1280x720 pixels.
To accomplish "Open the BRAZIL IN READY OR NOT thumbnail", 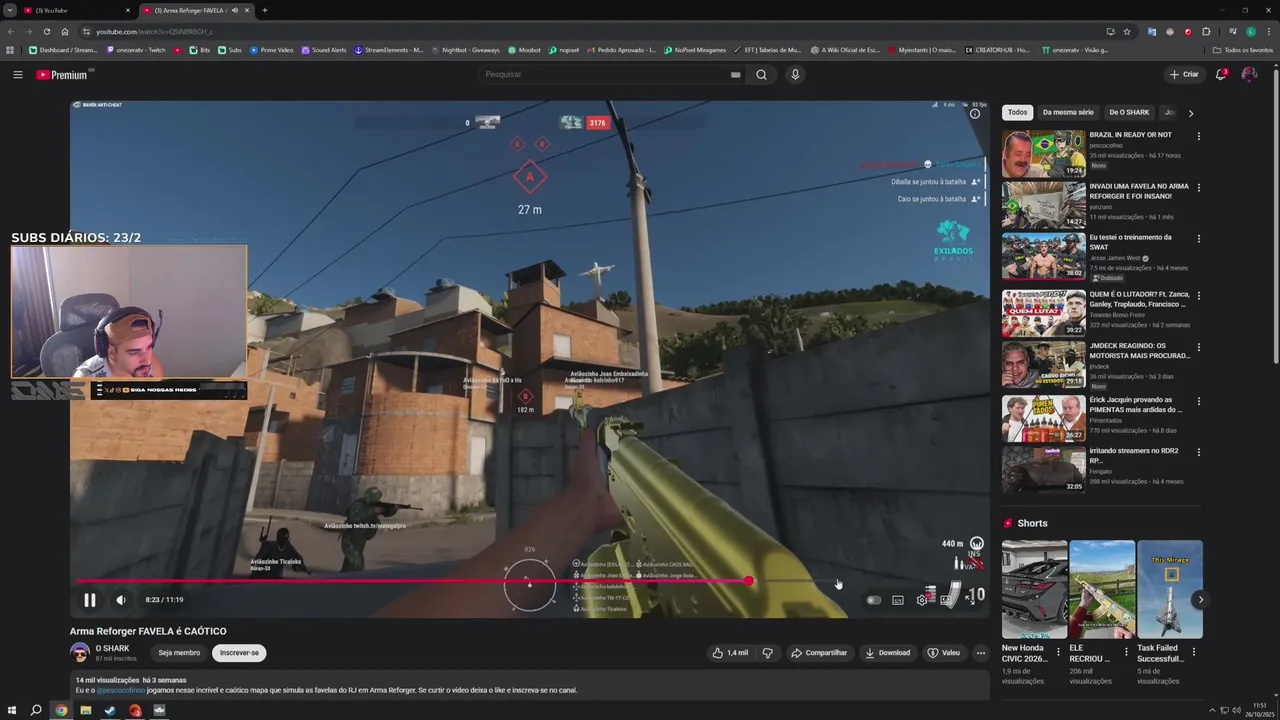I will click(x=1043, y=153).
